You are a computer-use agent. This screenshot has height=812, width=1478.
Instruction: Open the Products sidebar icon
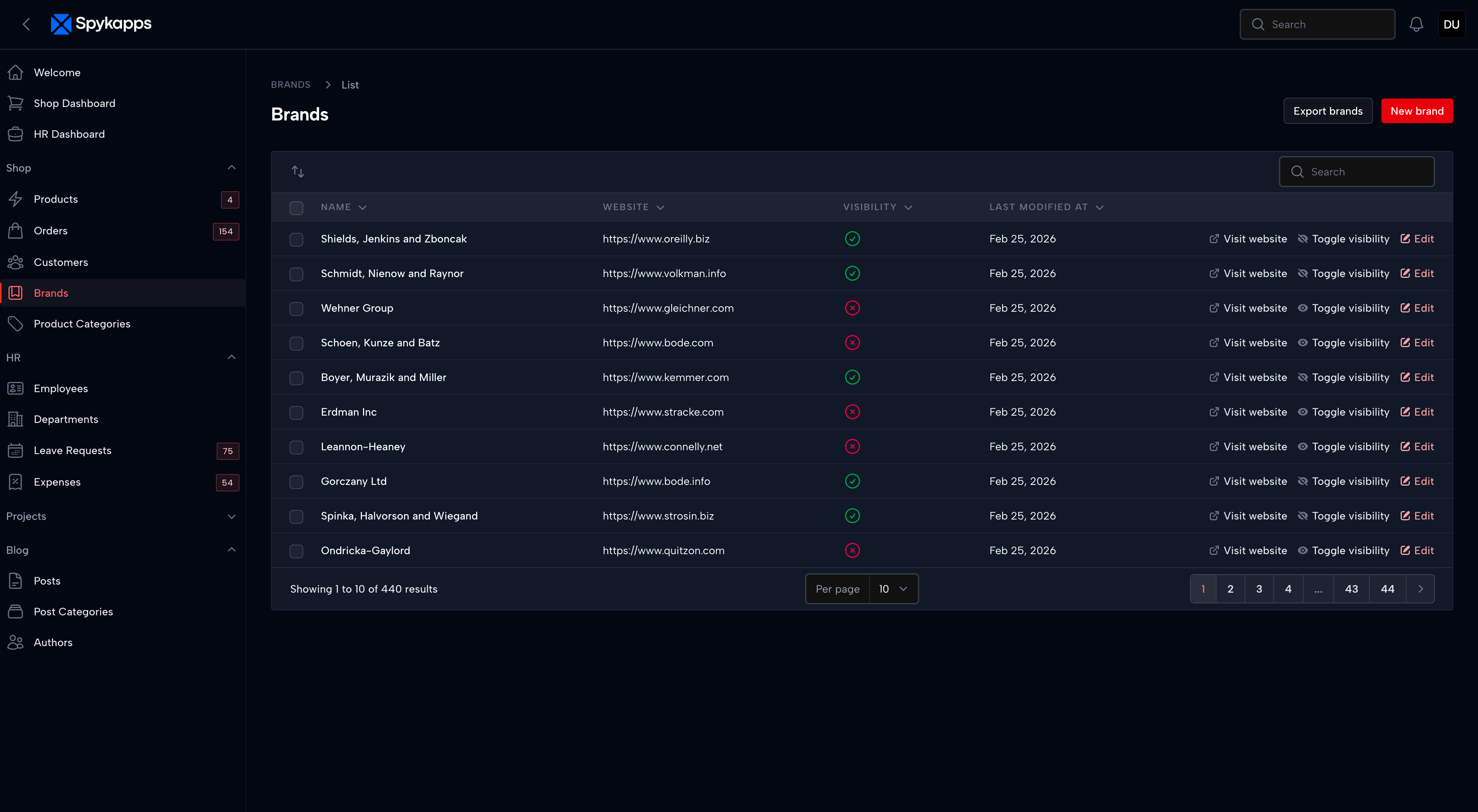point(15,199)
